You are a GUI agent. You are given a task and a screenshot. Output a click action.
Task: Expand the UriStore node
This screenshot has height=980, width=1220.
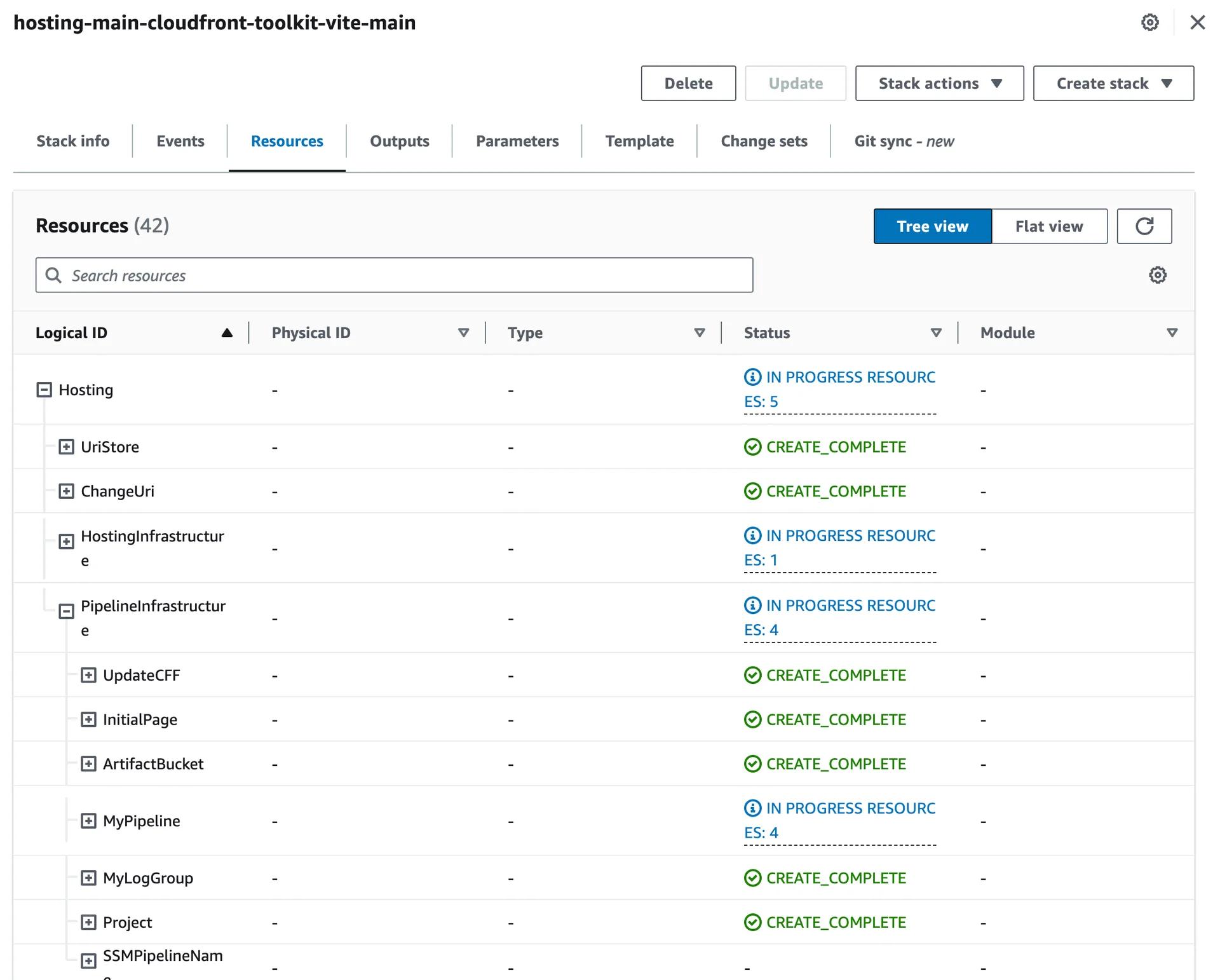[66, 447]
